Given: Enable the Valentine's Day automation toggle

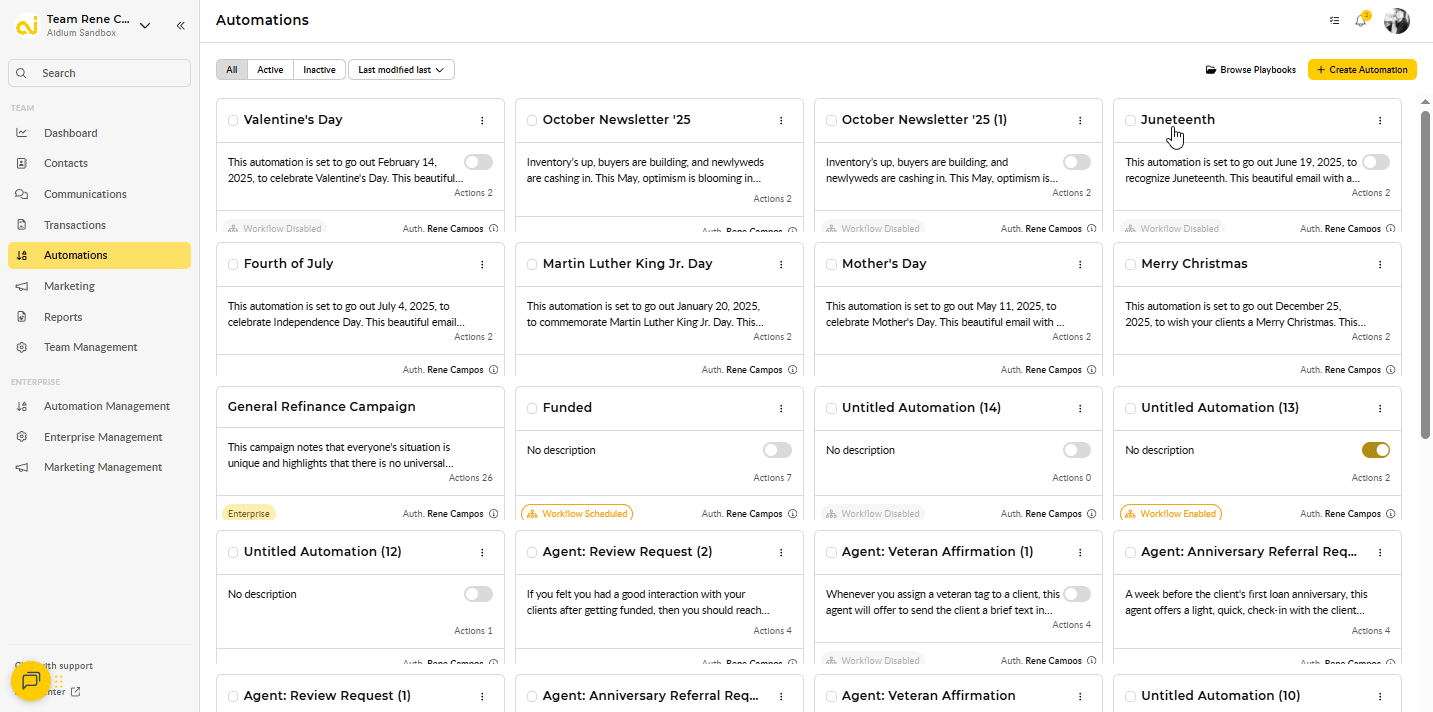Looking at the screenshot, I should coord(478,162).
